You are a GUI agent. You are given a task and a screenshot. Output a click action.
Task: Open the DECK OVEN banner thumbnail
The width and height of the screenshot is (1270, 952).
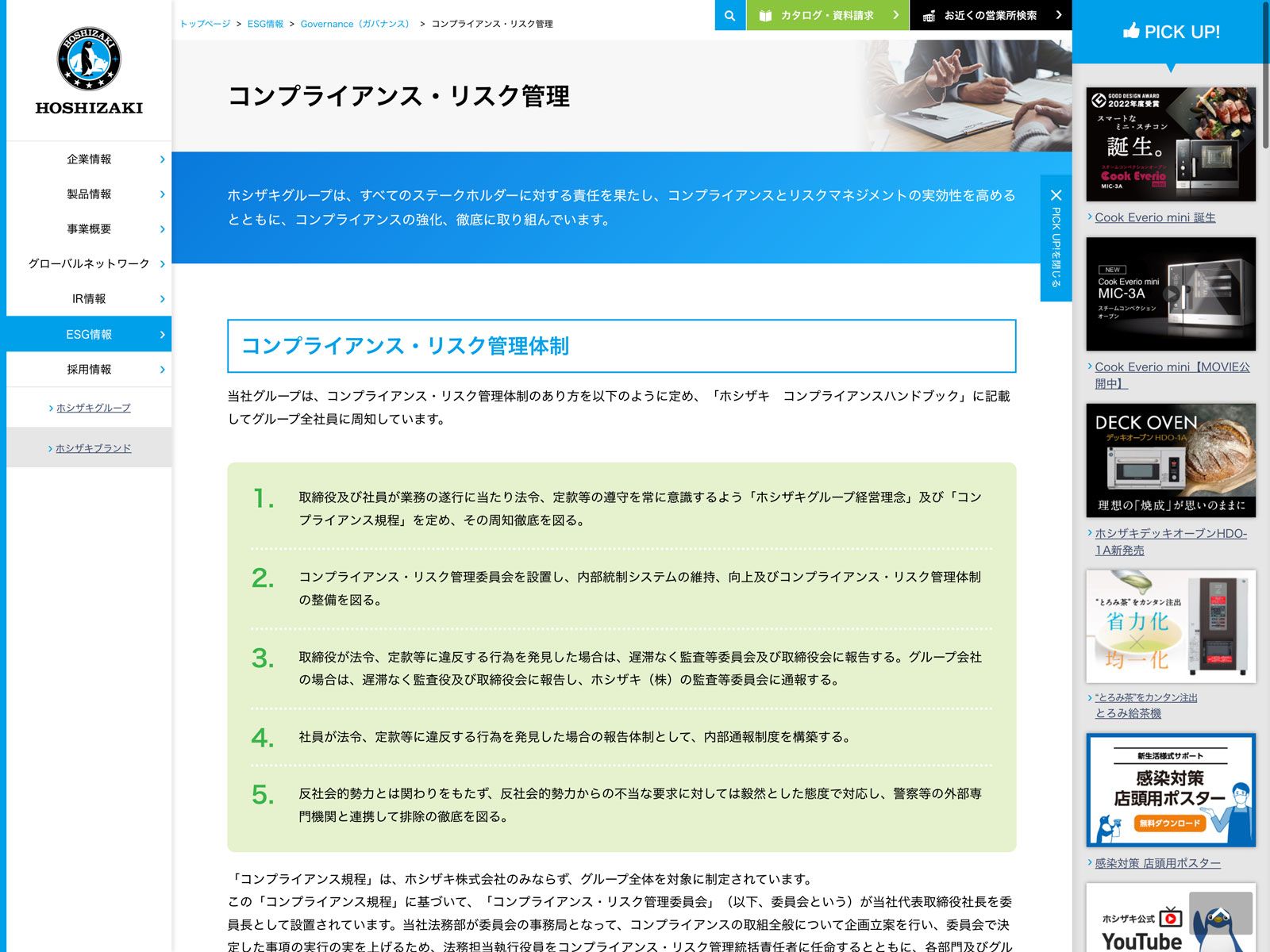tap(1171, 460)
